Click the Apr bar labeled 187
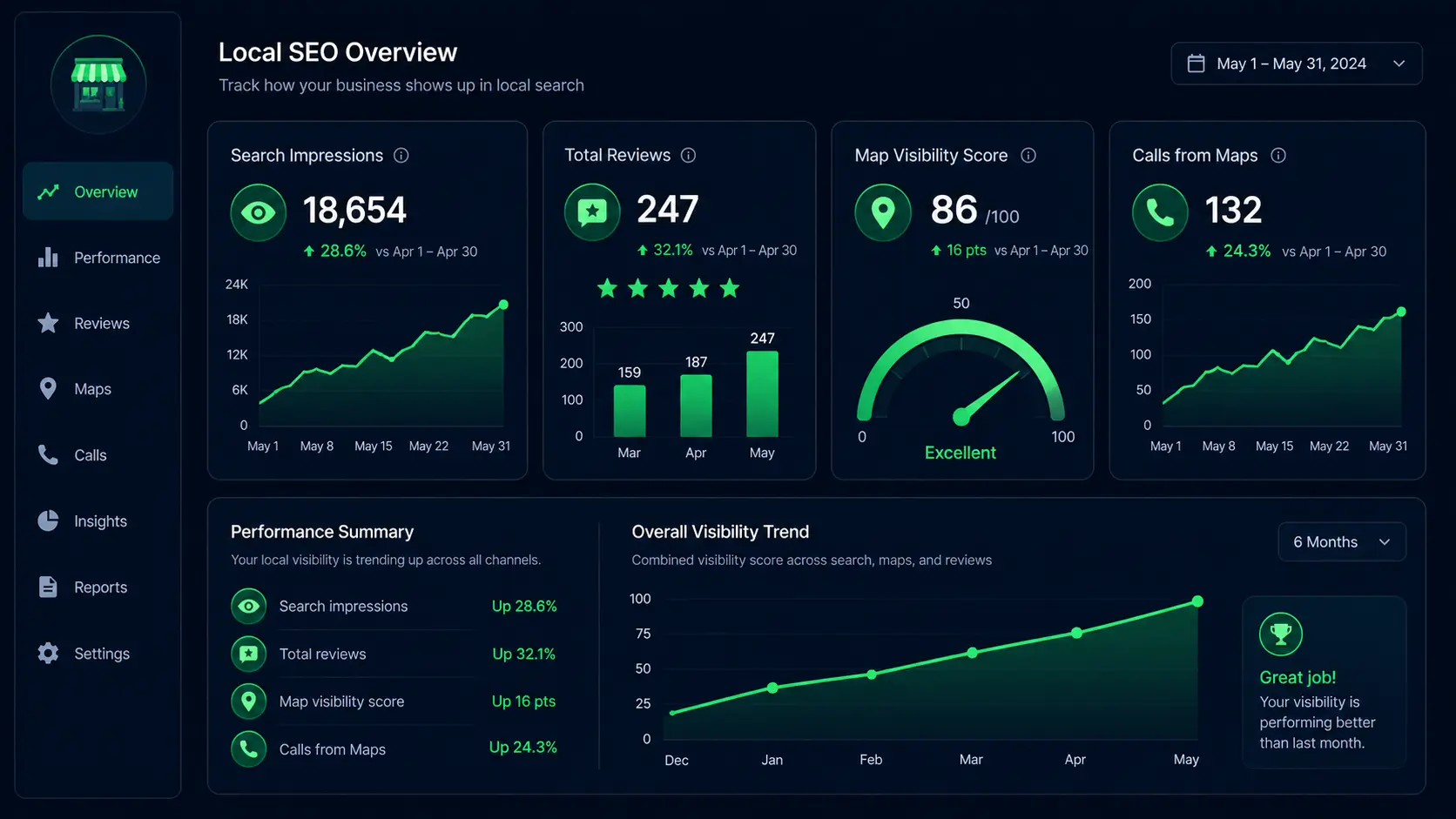The image size is (1456, 819). pos(696,406)
